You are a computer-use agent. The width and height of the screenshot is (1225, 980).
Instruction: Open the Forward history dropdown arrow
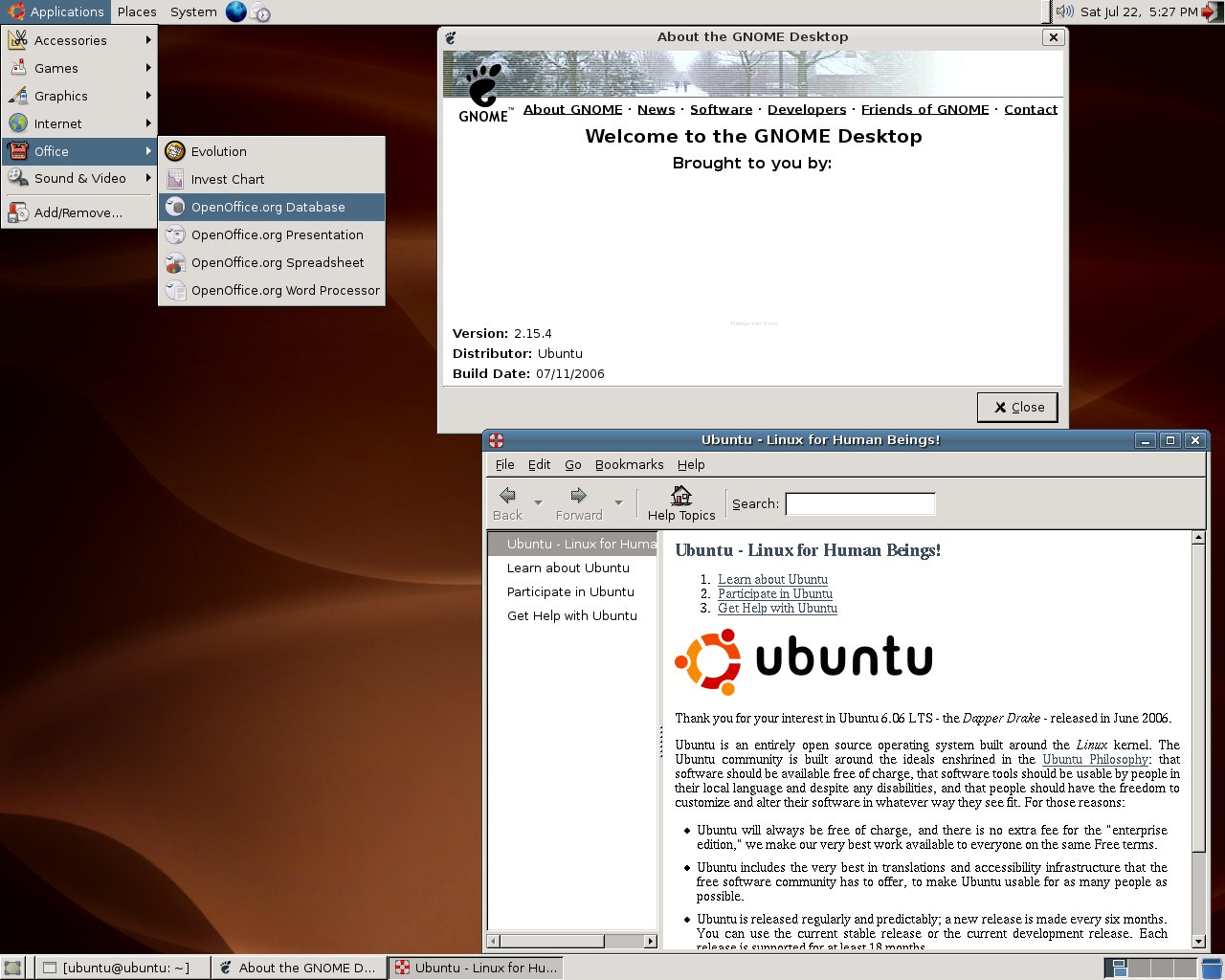click(x=618, y=502)
